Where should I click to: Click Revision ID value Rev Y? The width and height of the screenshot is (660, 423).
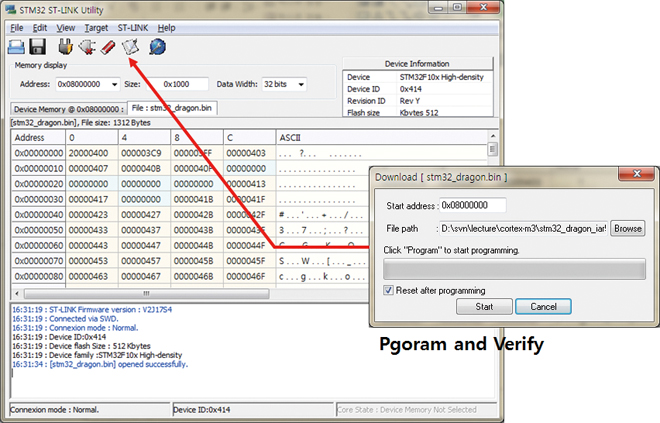[410, 101]
